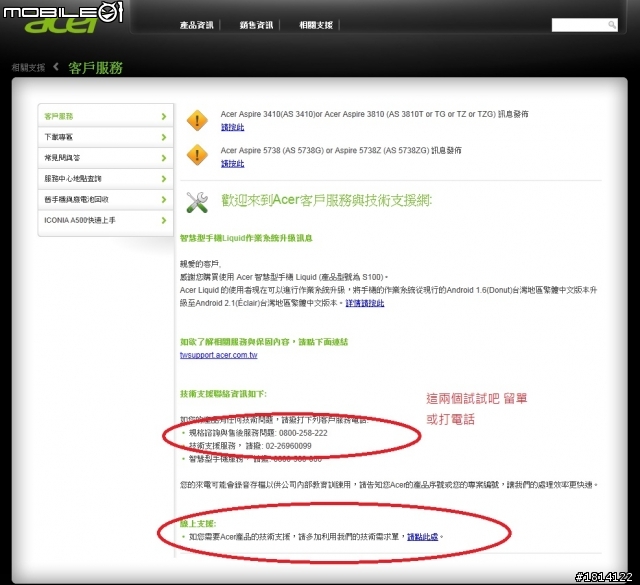This screenshot has height=585, width=640.
Task: Click the breadcrumb back arrow icon
Action: point(56,67)
